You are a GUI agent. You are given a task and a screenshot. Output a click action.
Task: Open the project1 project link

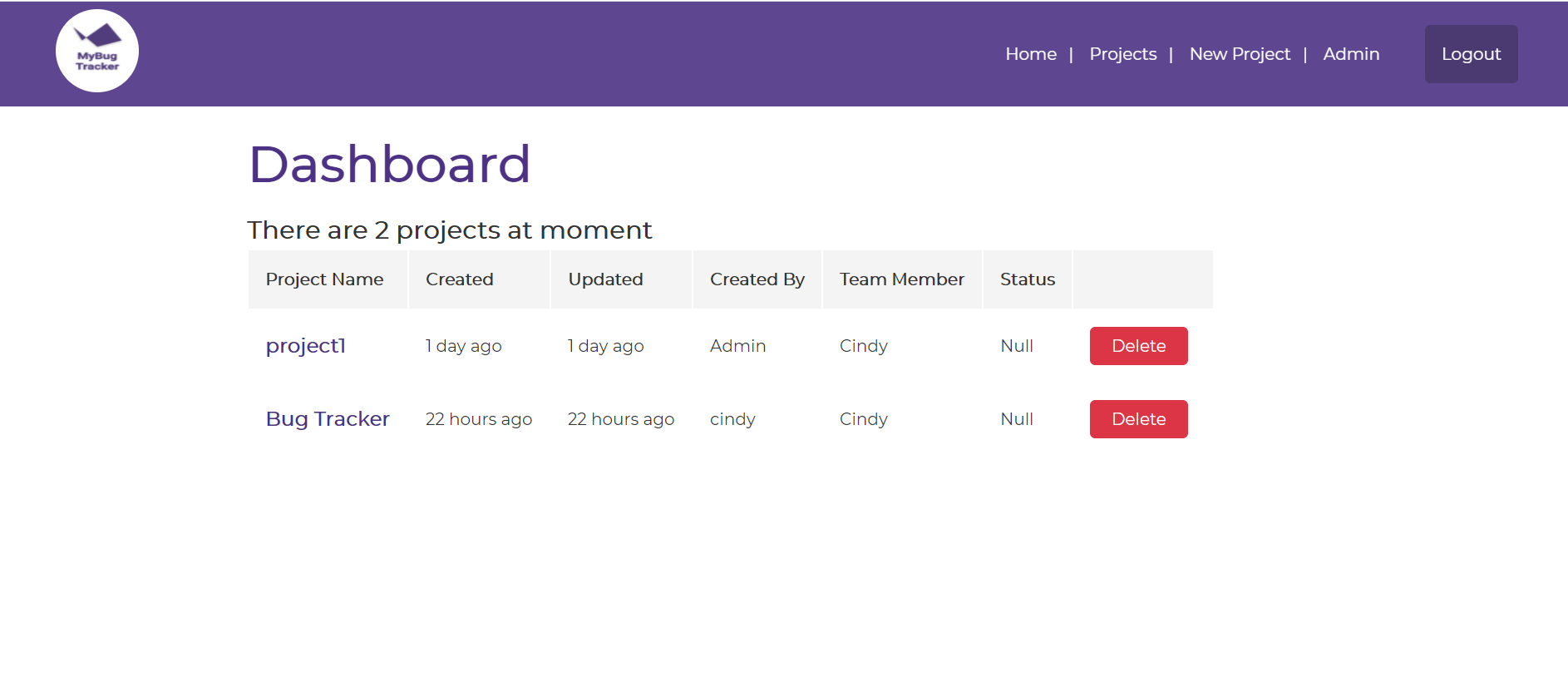[305, 345]
